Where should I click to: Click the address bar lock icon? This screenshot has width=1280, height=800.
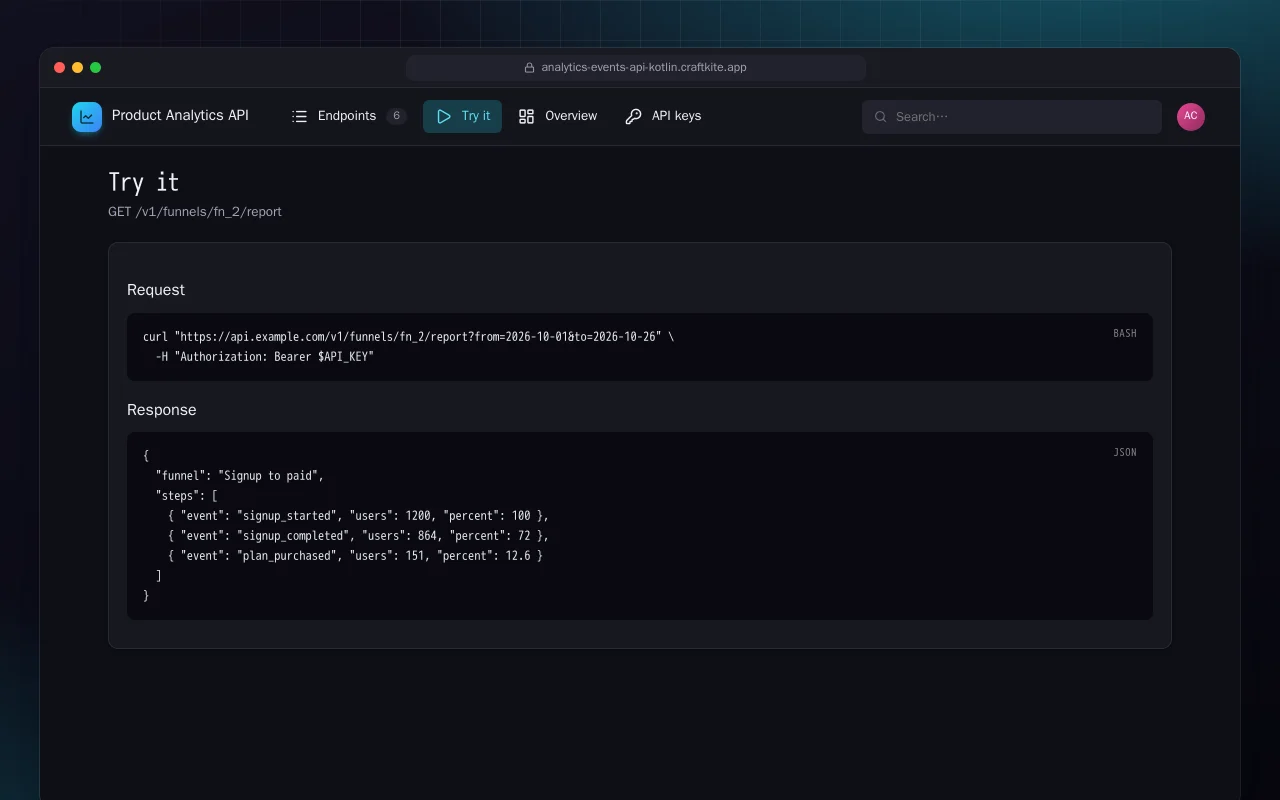pos(530,68)
